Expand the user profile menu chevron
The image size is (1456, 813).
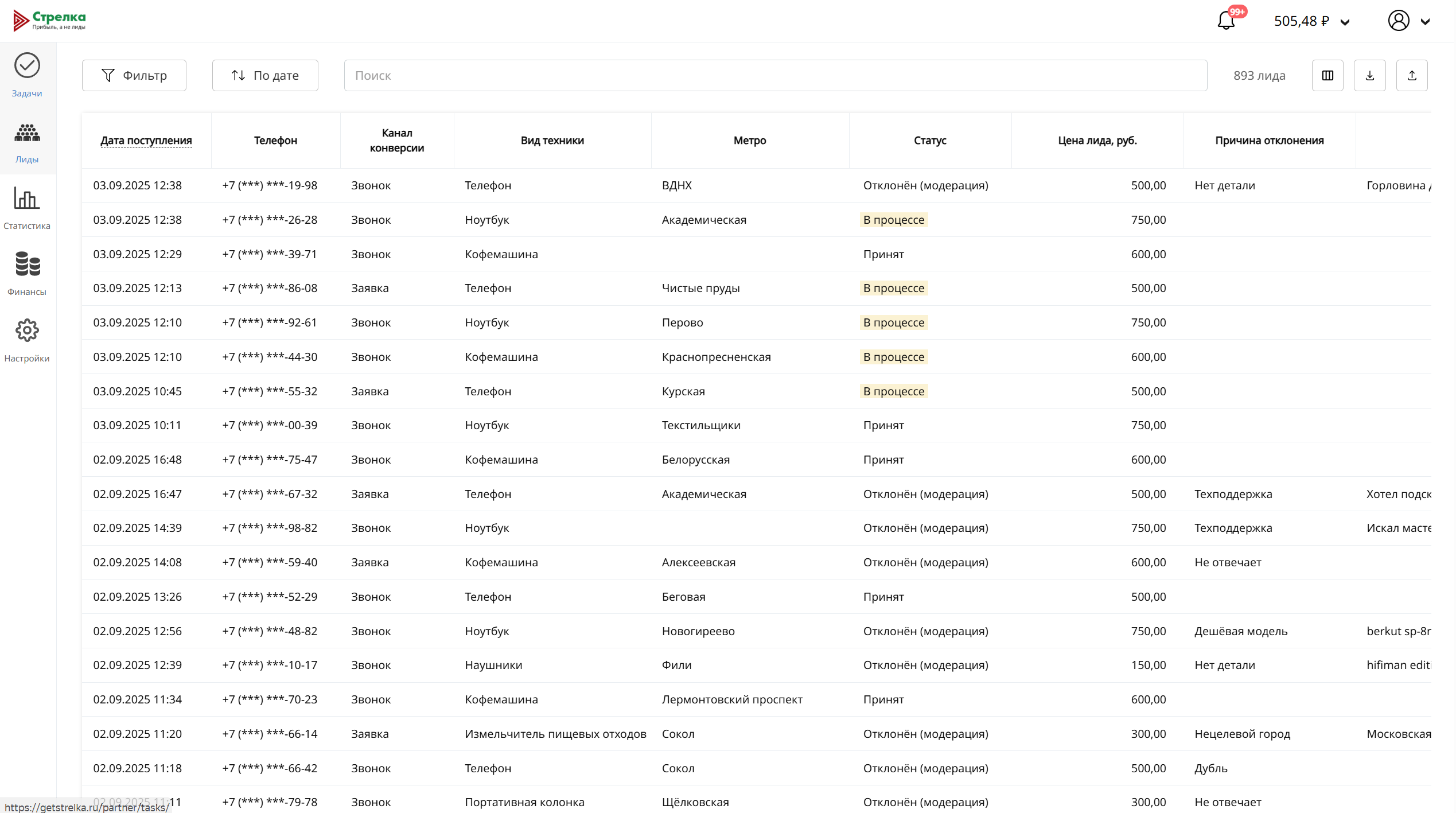tap(1425, 22)
